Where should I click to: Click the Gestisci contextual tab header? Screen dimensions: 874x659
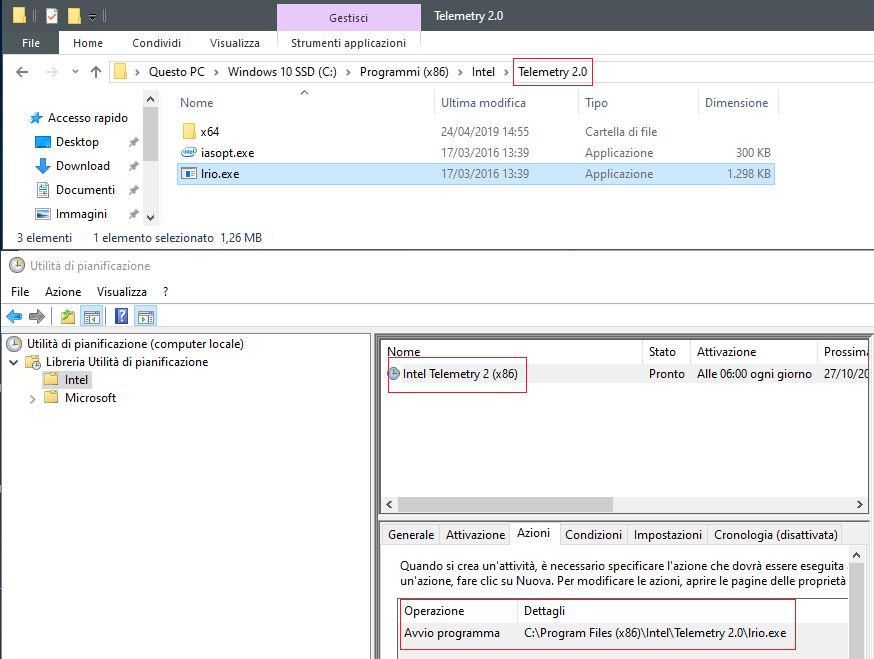click(x=348, y=18)
